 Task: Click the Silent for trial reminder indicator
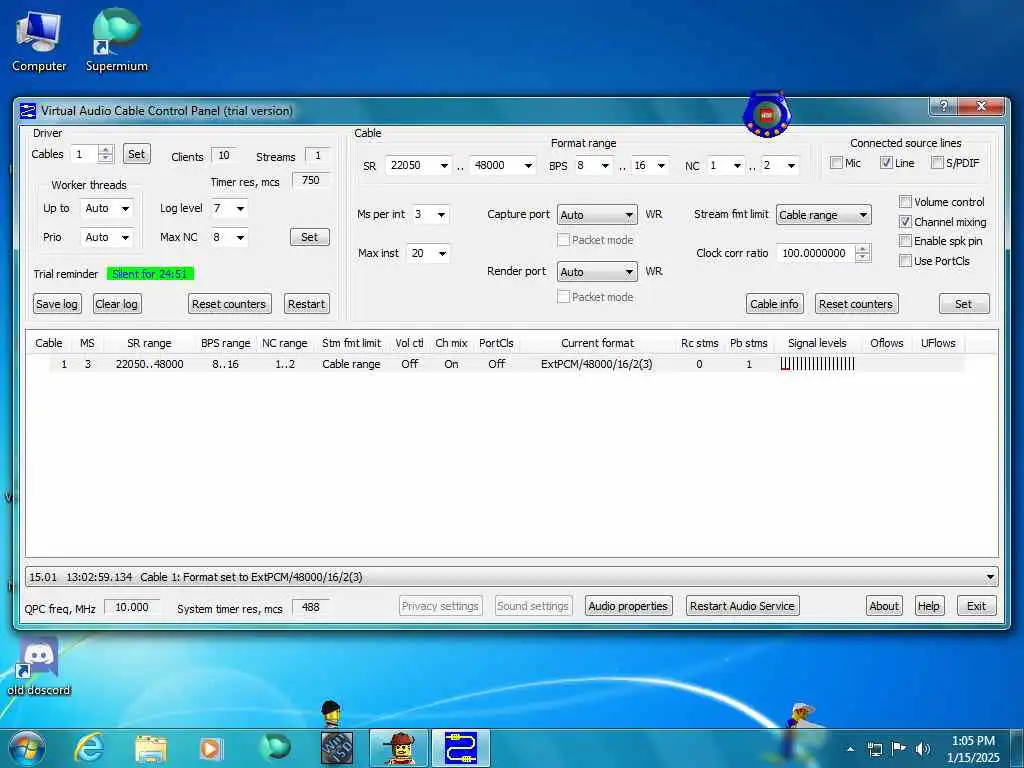150,274
